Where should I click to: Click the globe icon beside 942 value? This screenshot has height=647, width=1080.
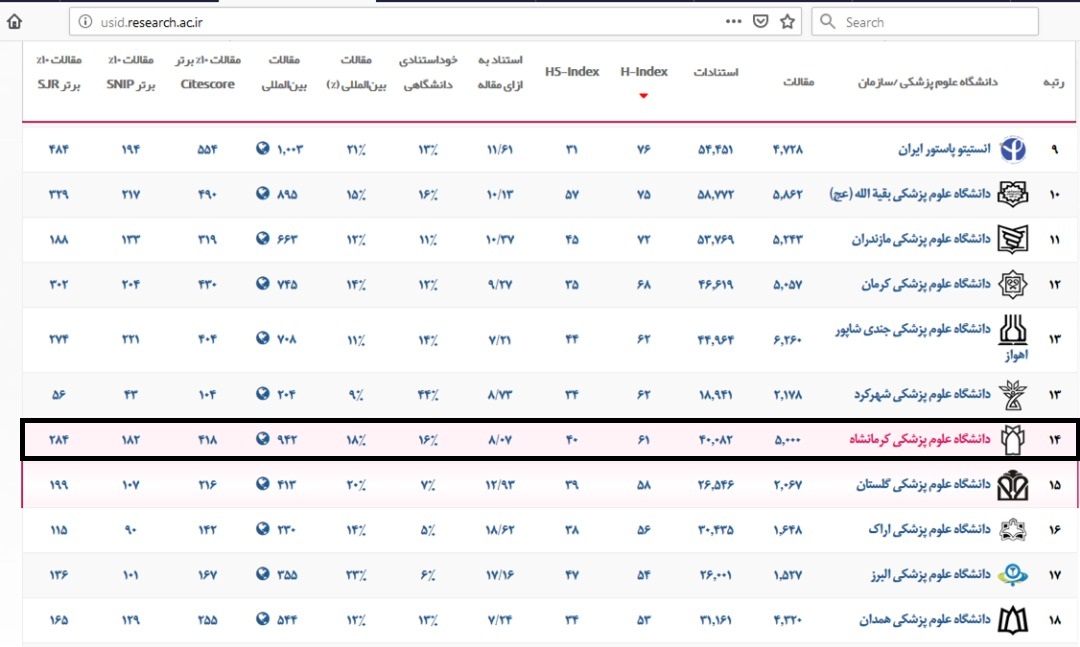click(x=263, y=440)
